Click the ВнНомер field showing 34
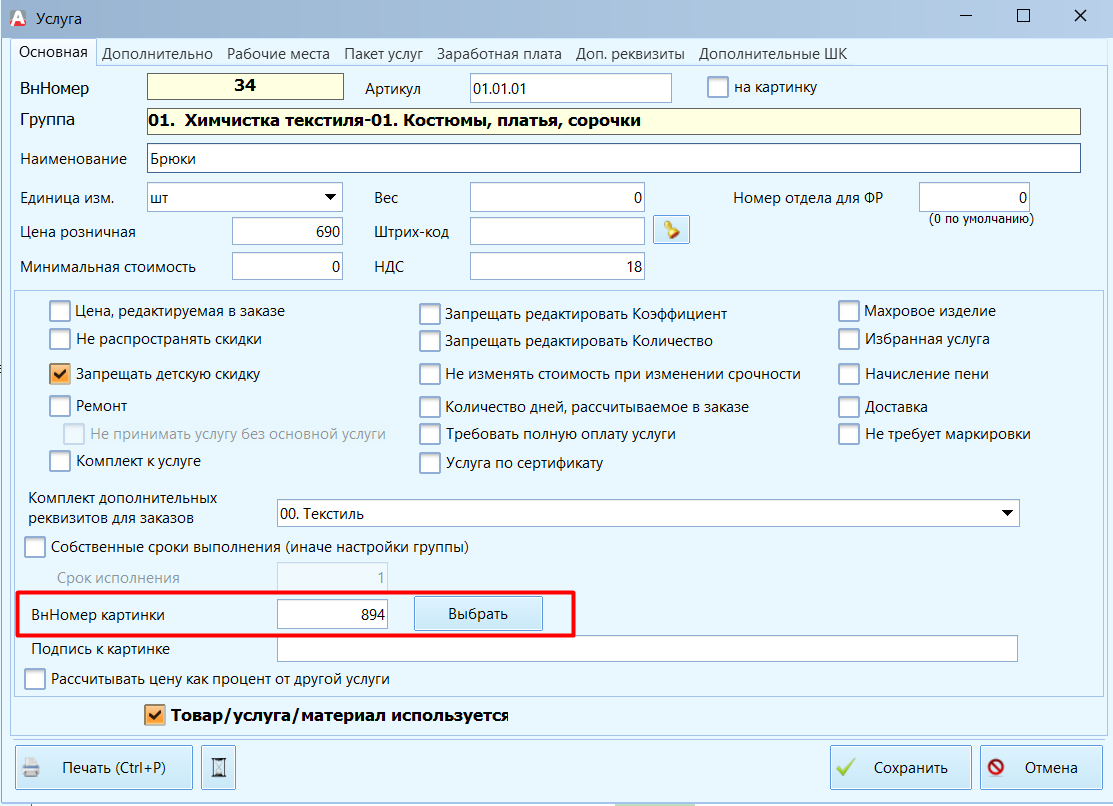 click(x=245, y=87)
